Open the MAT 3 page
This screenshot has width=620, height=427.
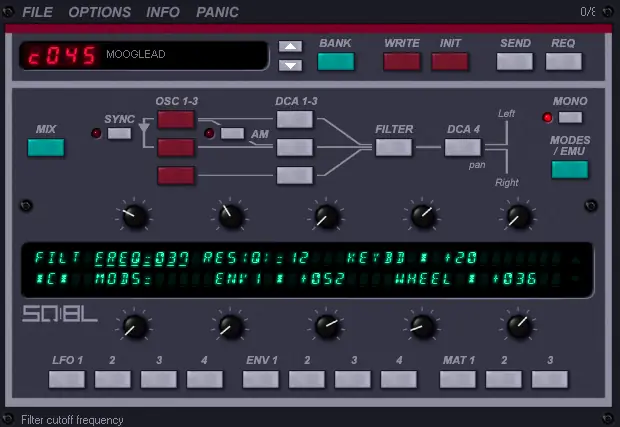550,380
